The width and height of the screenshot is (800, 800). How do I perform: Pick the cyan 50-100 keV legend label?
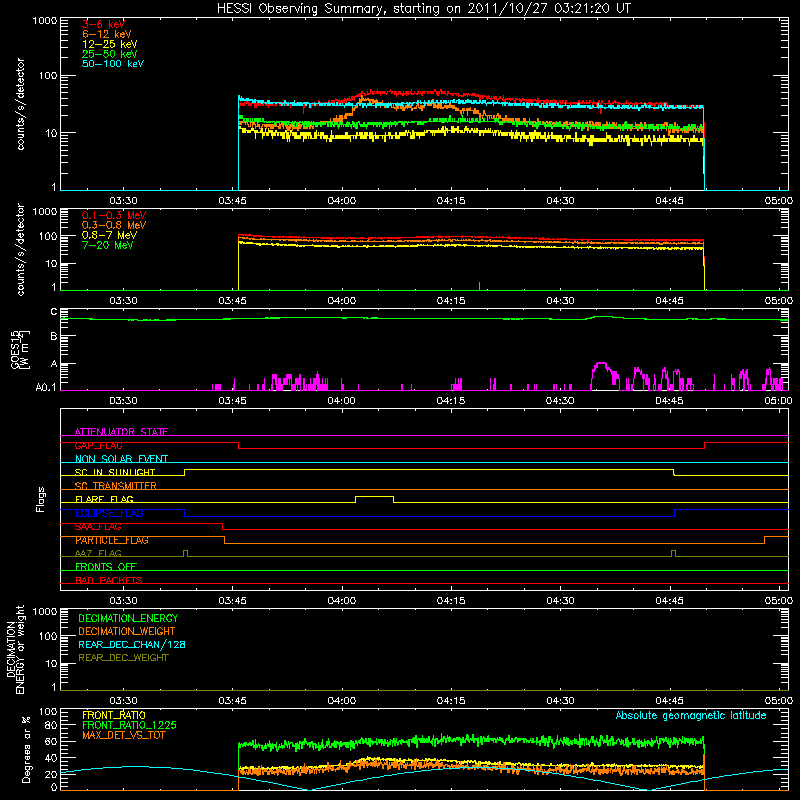(x=113, y=64)
